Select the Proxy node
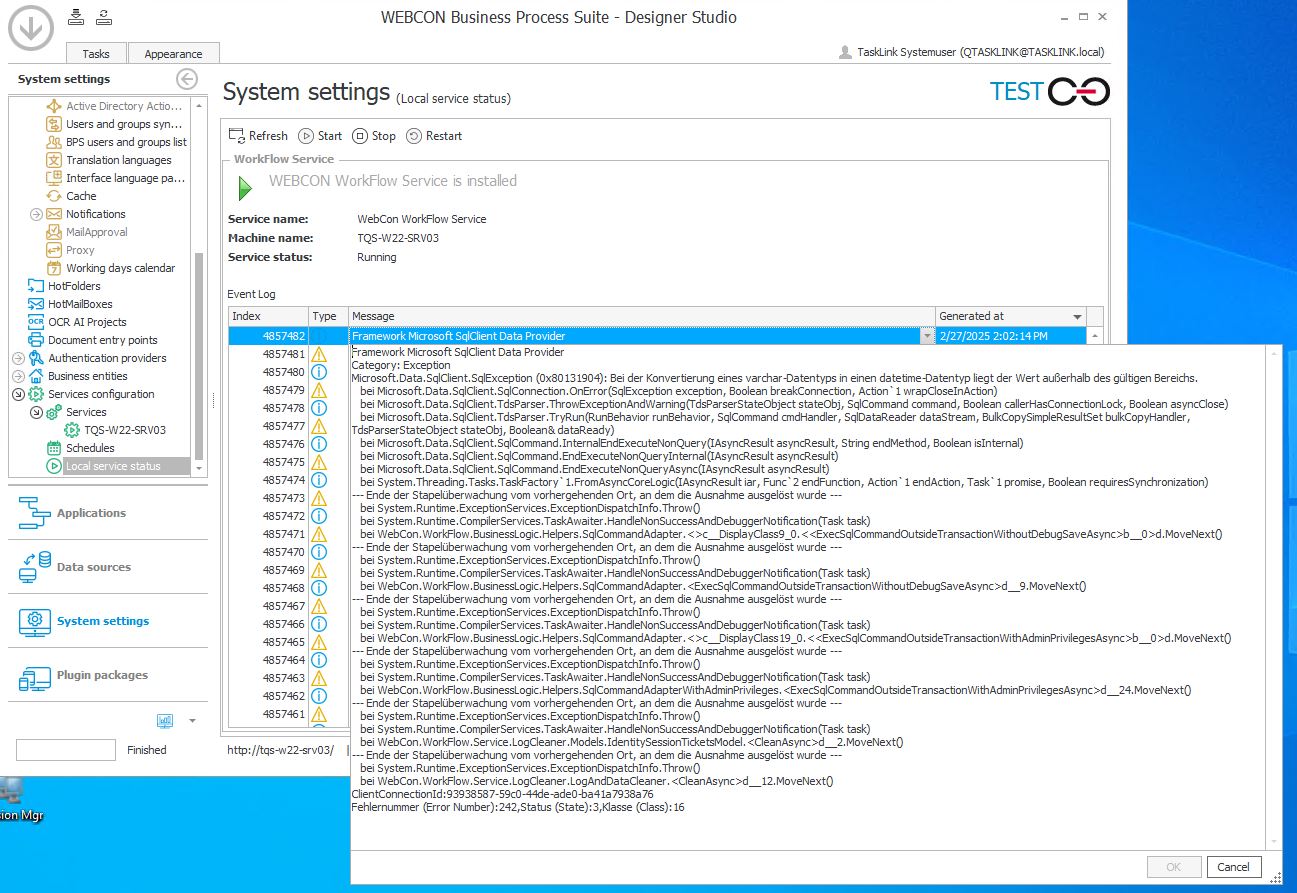 [x=70, y=250]
